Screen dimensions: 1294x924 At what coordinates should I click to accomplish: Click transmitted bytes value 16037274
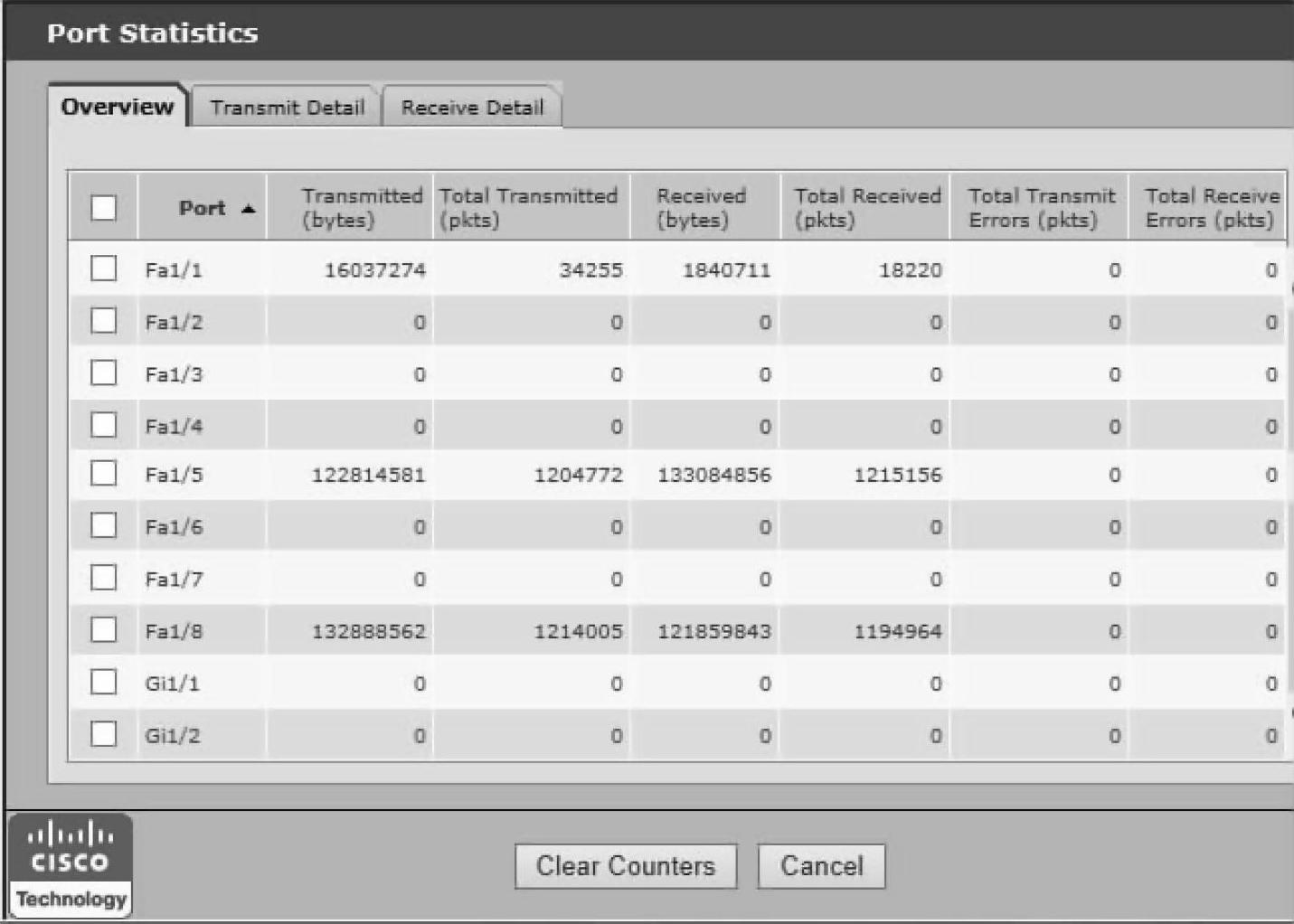(x=374, y=270)
